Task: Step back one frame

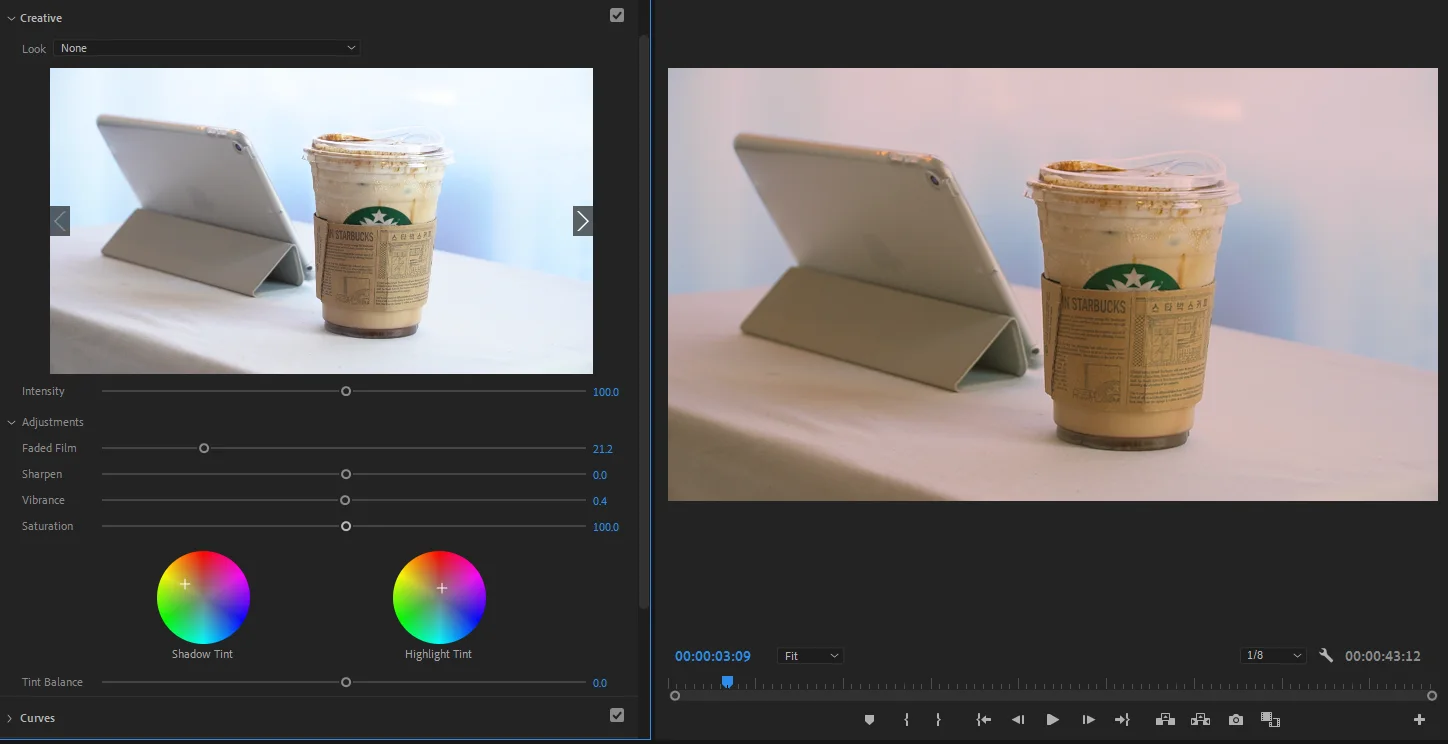Action: (x=1018, y=719)
